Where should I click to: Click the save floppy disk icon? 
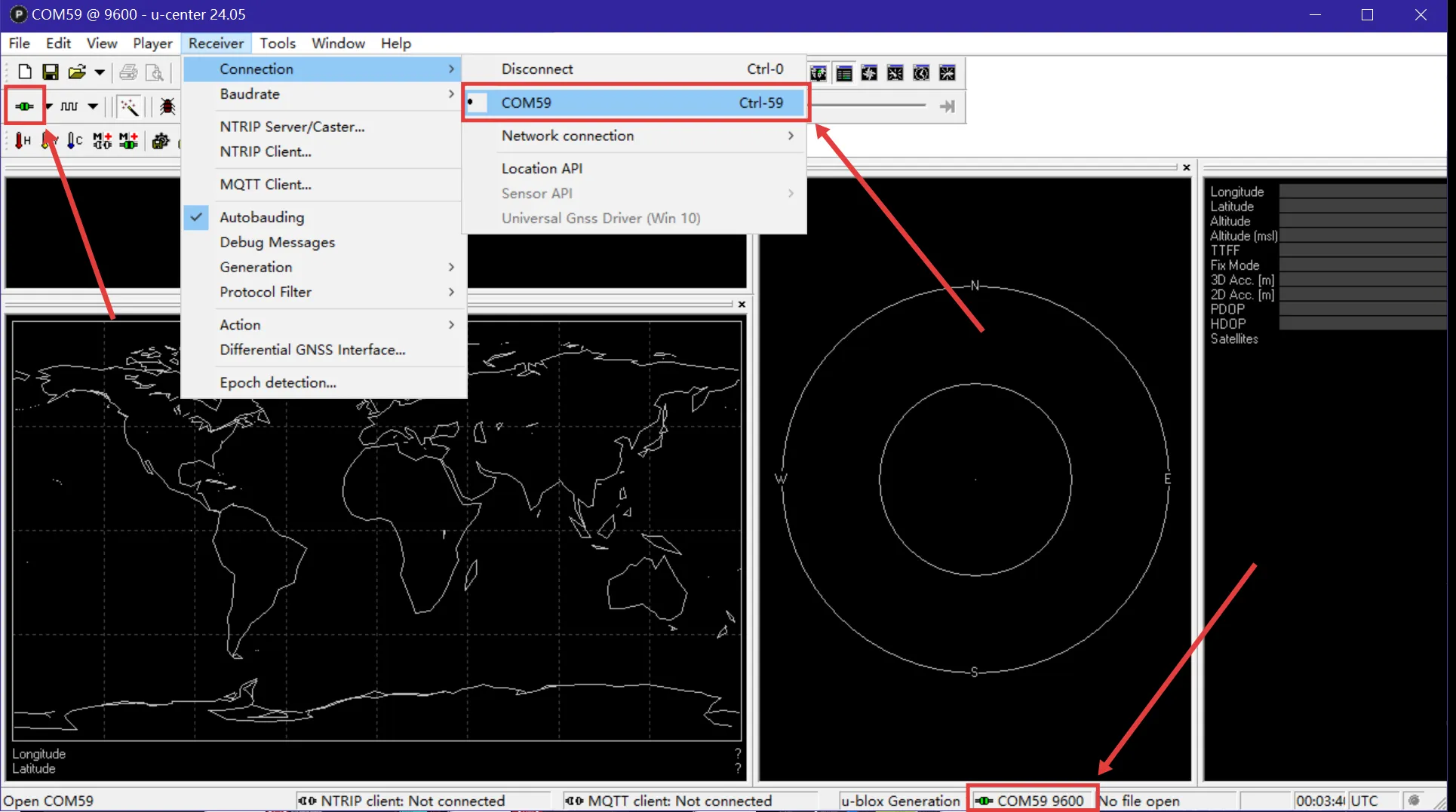(x=51, y=72)
